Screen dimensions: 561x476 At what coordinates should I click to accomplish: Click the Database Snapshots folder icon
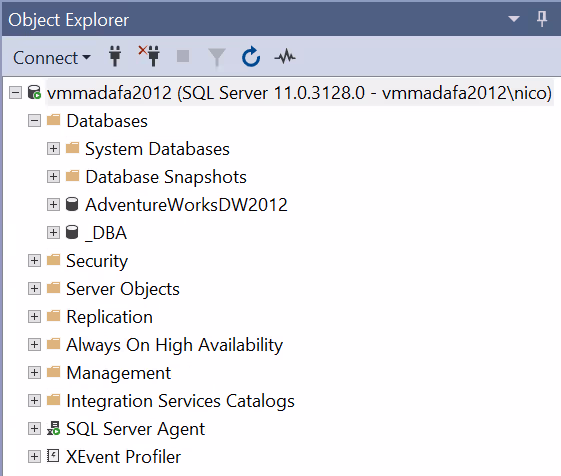coord(73,176)
